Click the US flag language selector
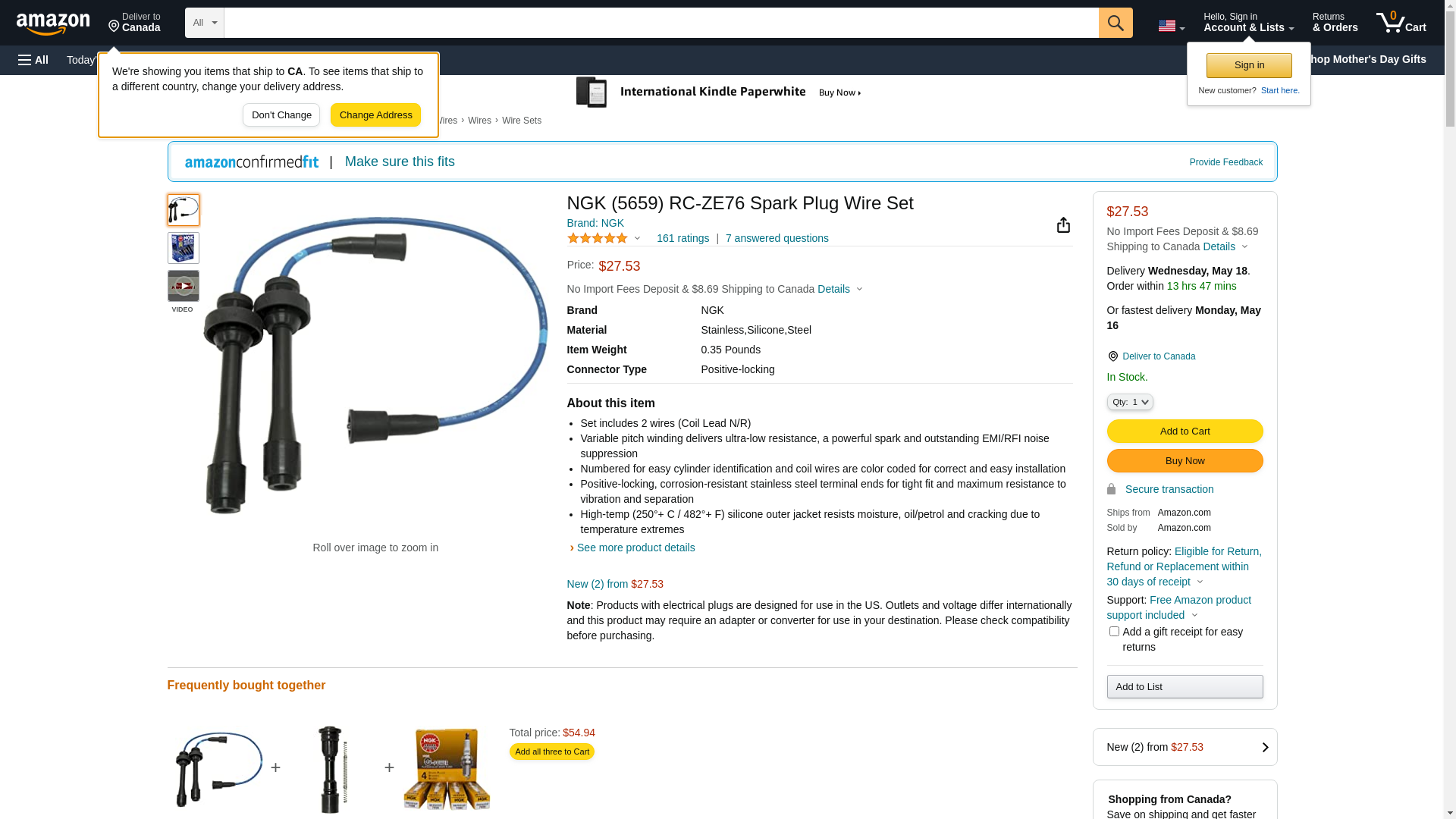 1171,26
